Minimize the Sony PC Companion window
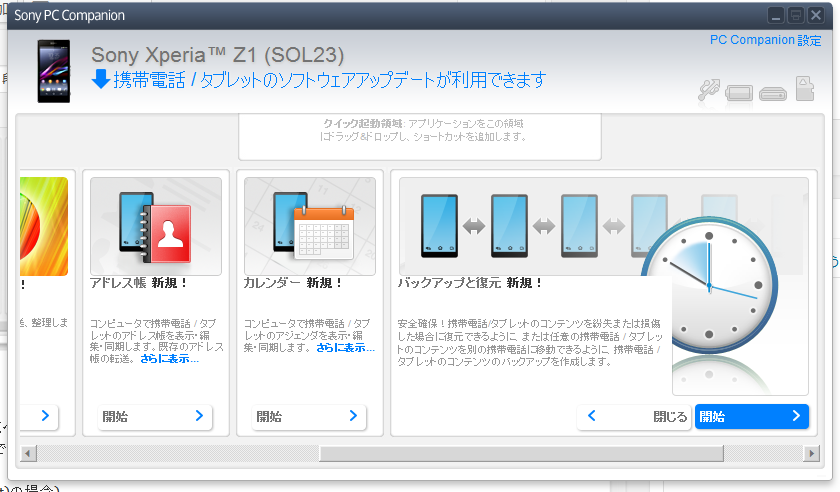Viewport: 840px width, 492px height. (x=775, y=15)
